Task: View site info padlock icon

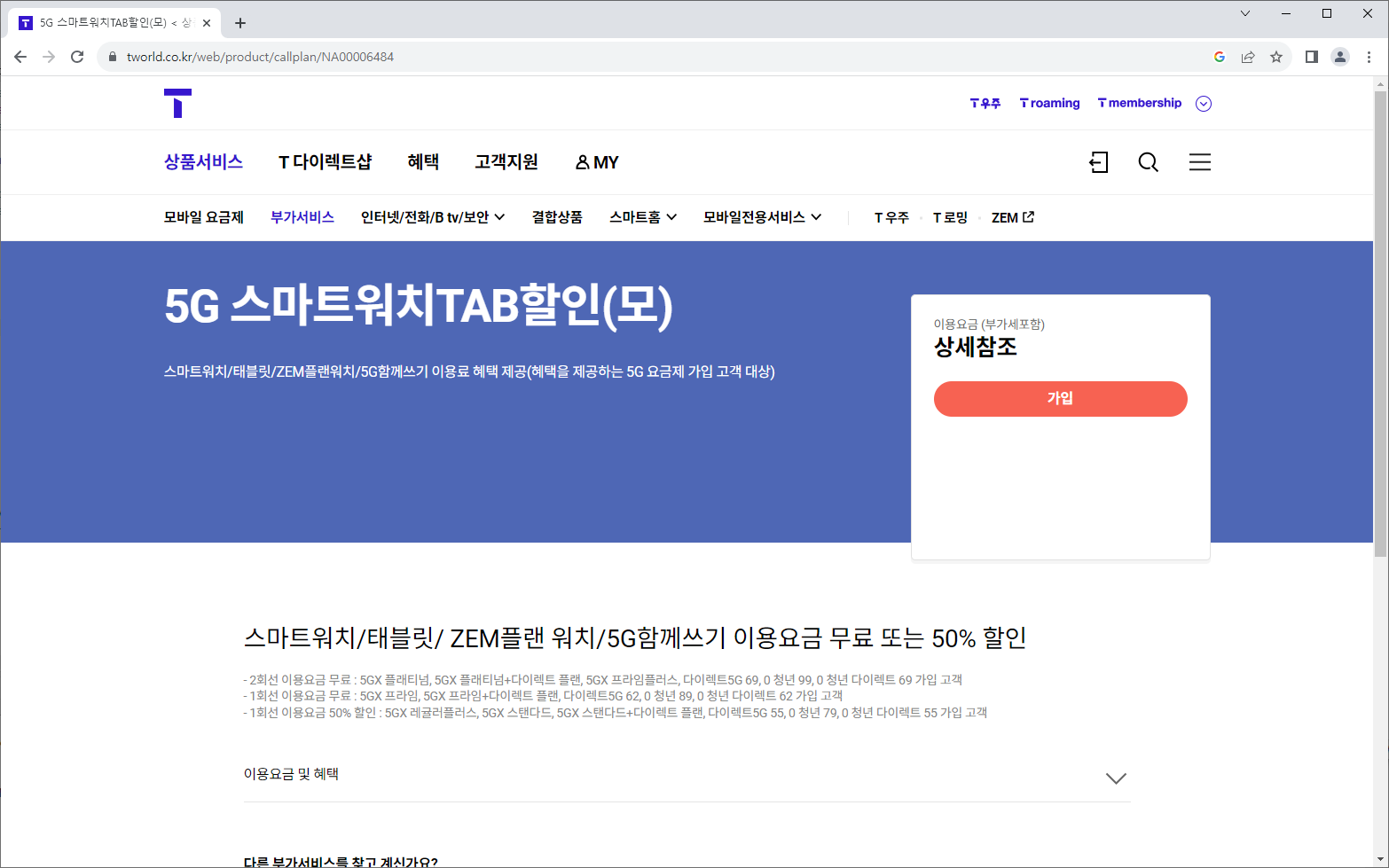Action: [112, 57]
